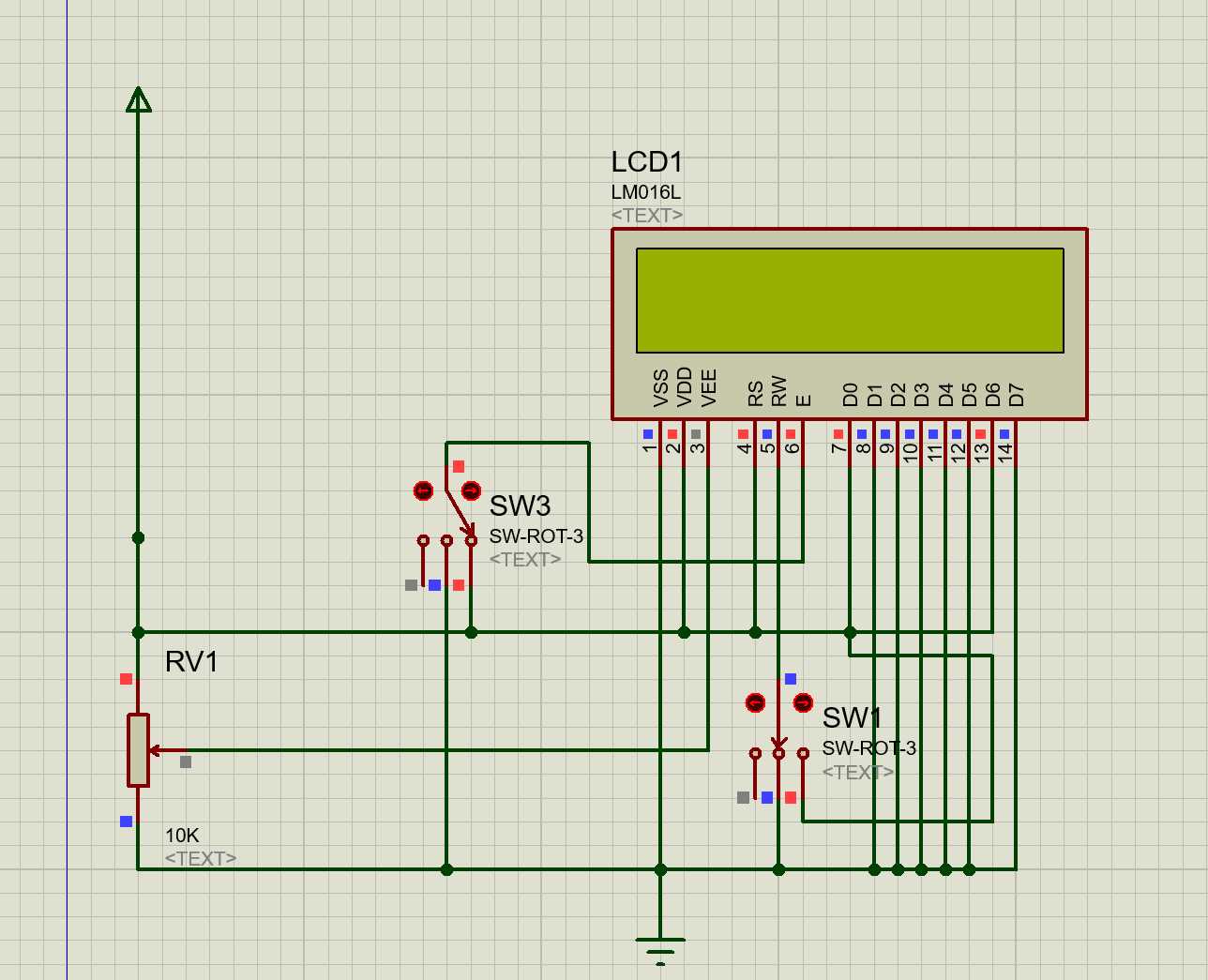This screenshot has height=980, width=1208.
Task: Click the right actuator button of SW3
Action: [x=471, y=490]
